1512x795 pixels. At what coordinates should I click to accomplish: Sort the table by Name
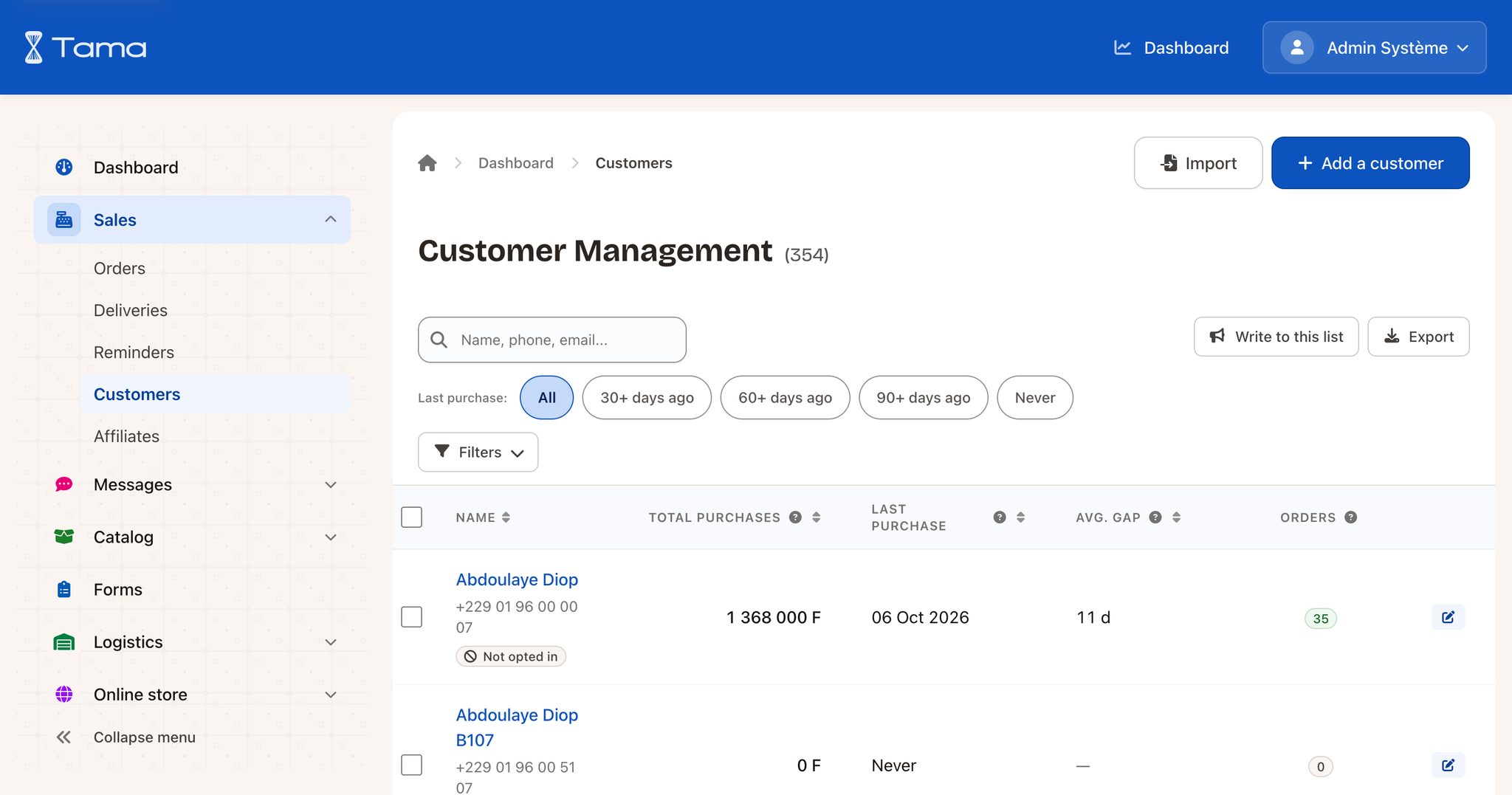(506, 517)
